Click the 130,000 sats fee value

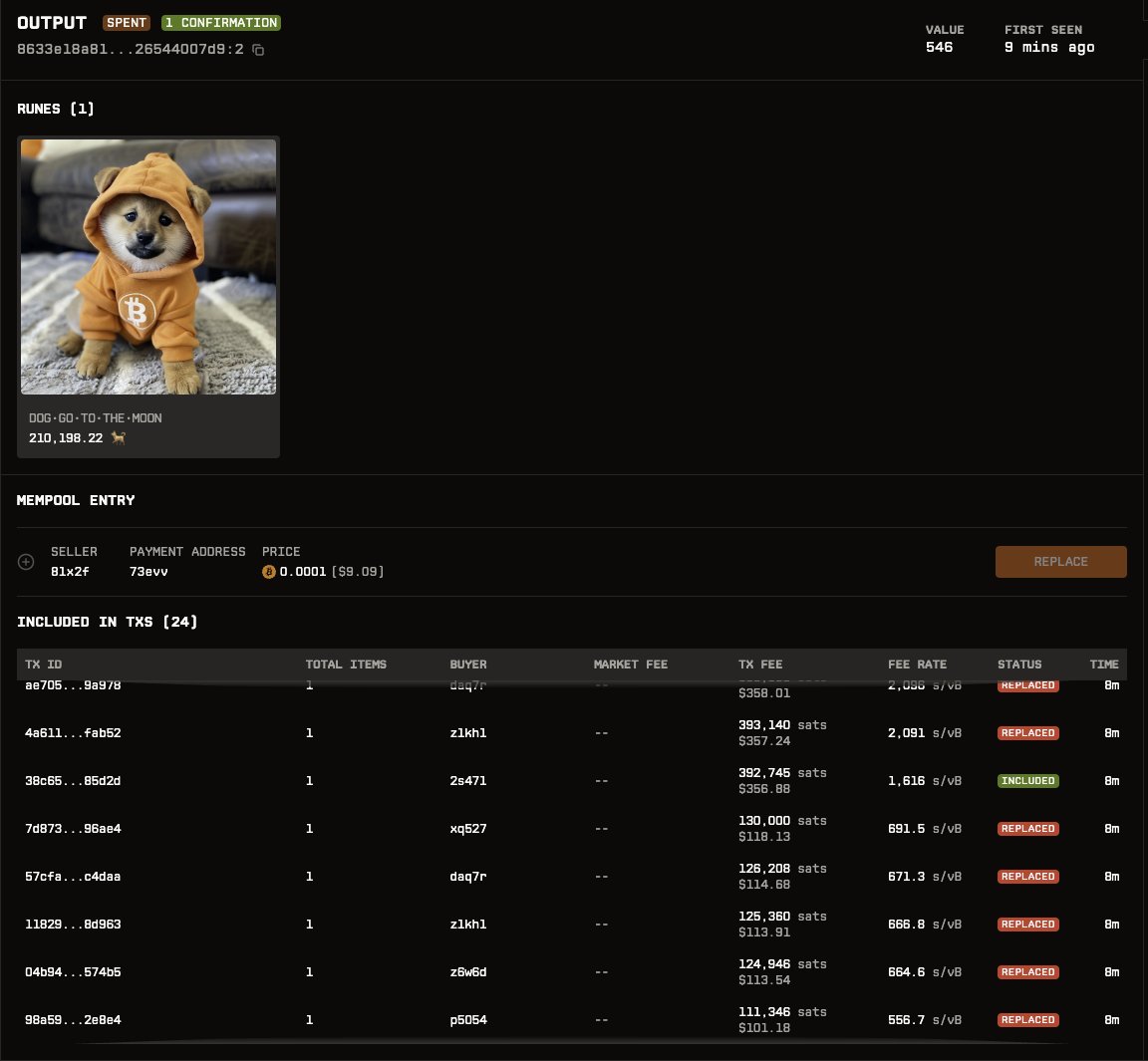pyautogui.click(x=782, y=821)
